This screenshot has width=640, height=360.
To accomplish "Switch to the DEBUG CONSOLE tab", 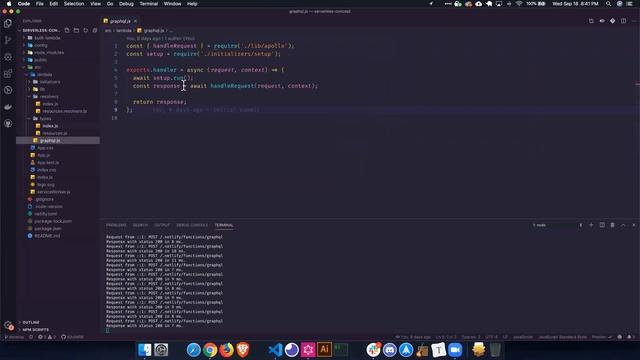I will coord(192,225).
